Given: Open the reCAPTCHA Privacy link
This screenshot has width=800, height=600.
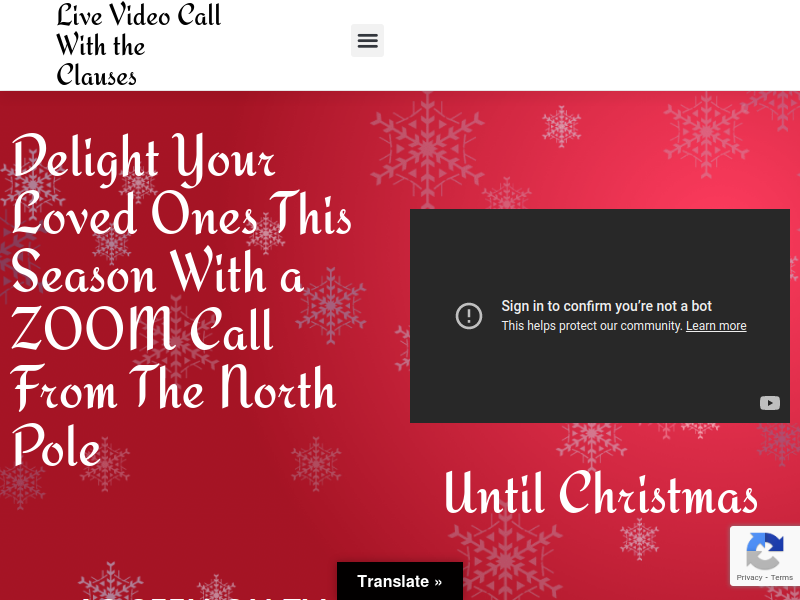Looking at the screenshot, I should (x=749, y=578).
